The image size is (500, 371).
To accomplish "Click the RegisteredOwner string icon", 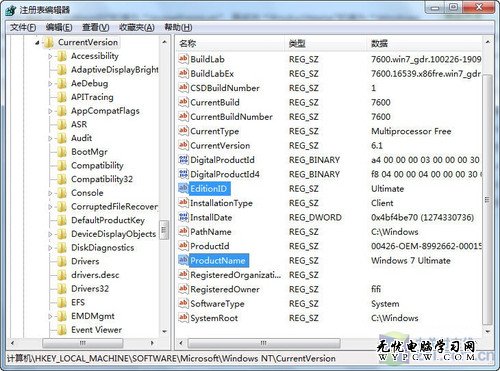I will click(x=183, y=289).
